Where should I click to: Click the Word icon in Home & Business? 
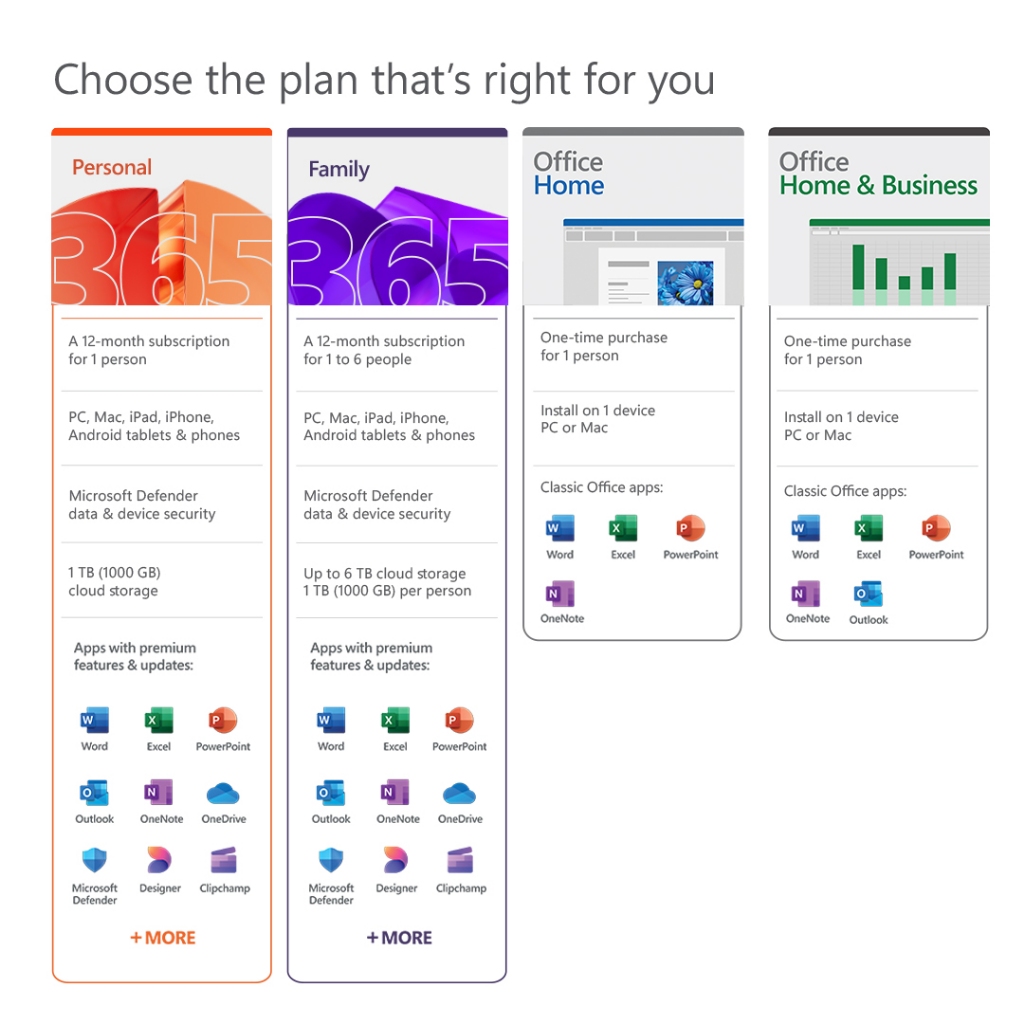pos(805,529)
